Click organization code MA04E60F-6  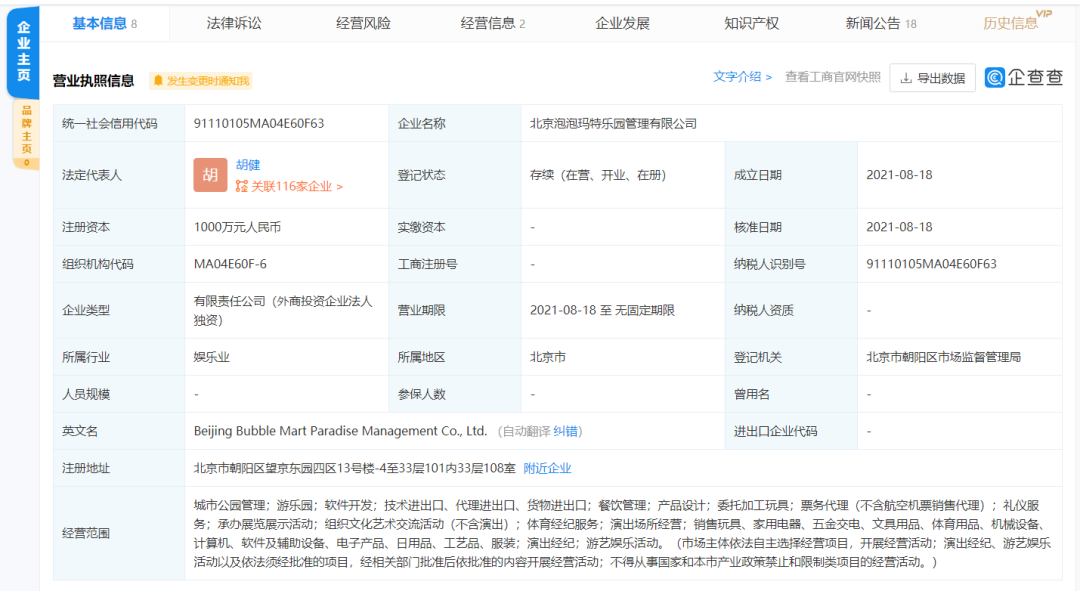230,264
